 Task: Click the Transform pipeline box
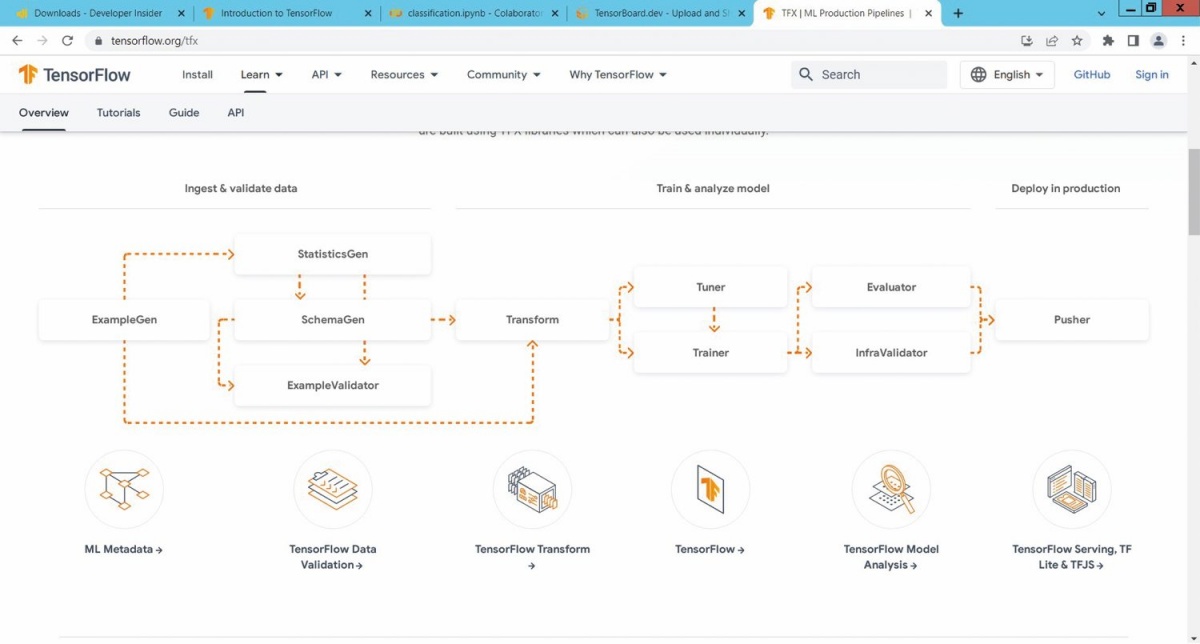pyautogui.click(x=532, y=320)
